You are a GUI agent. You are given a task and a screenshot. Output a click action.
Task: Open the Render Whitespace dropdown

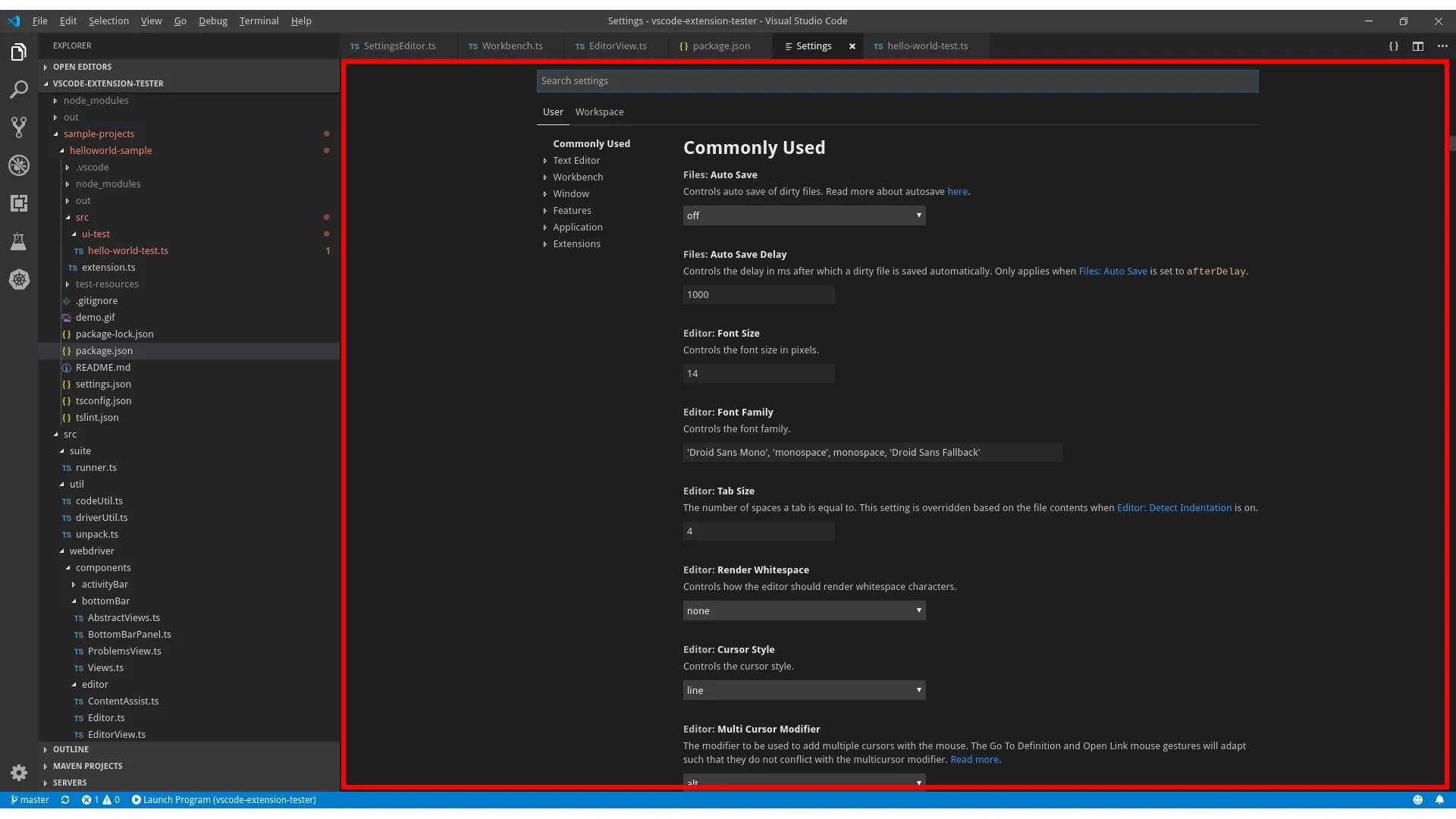pyautogui.click(x=804, y=611)
